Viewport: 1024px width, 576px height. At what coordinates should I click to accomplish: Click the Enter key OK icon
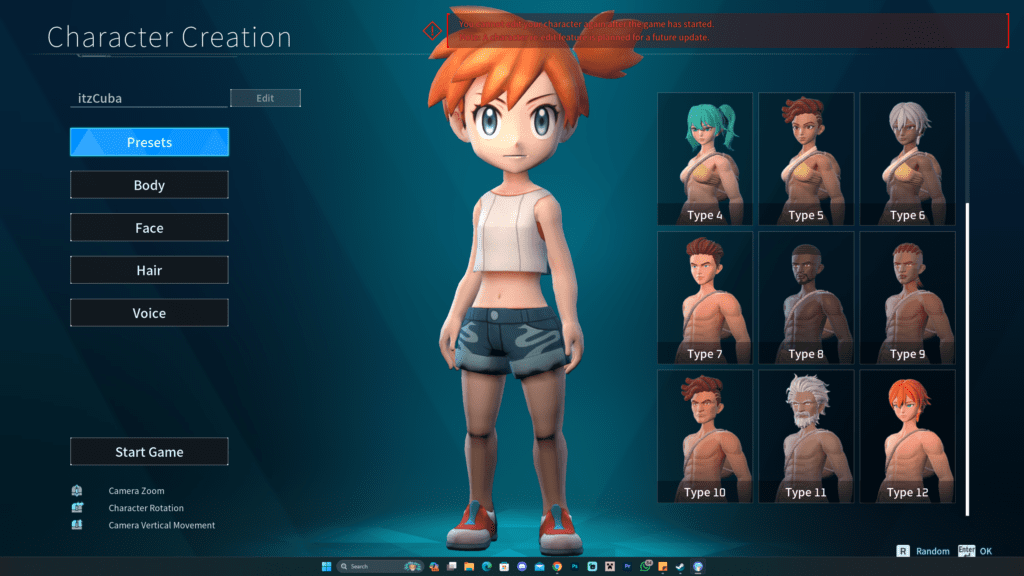point(965,550)
